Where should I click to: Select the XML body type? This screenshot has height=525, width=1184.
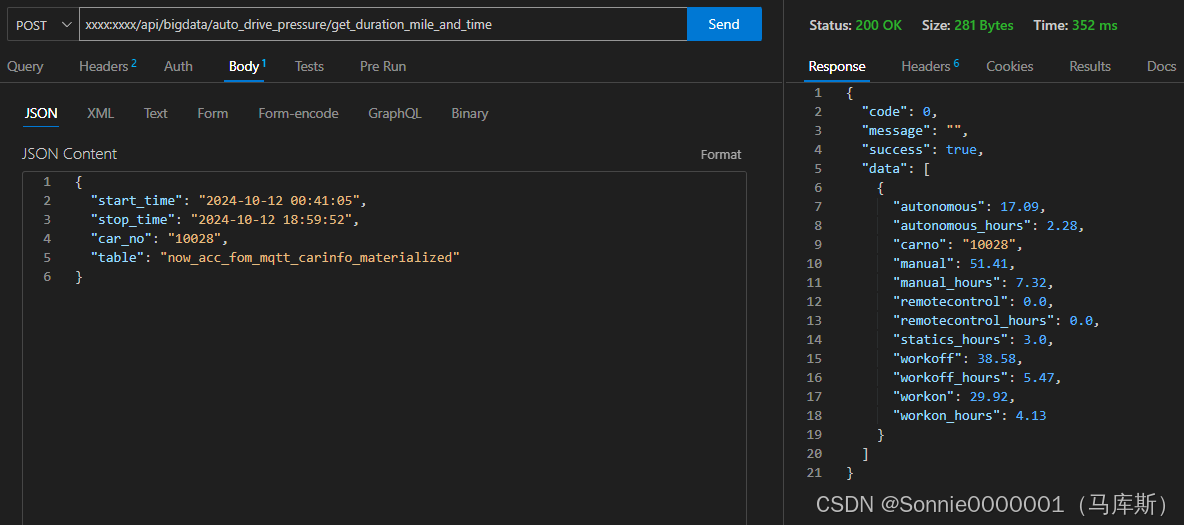pos(100,114)
